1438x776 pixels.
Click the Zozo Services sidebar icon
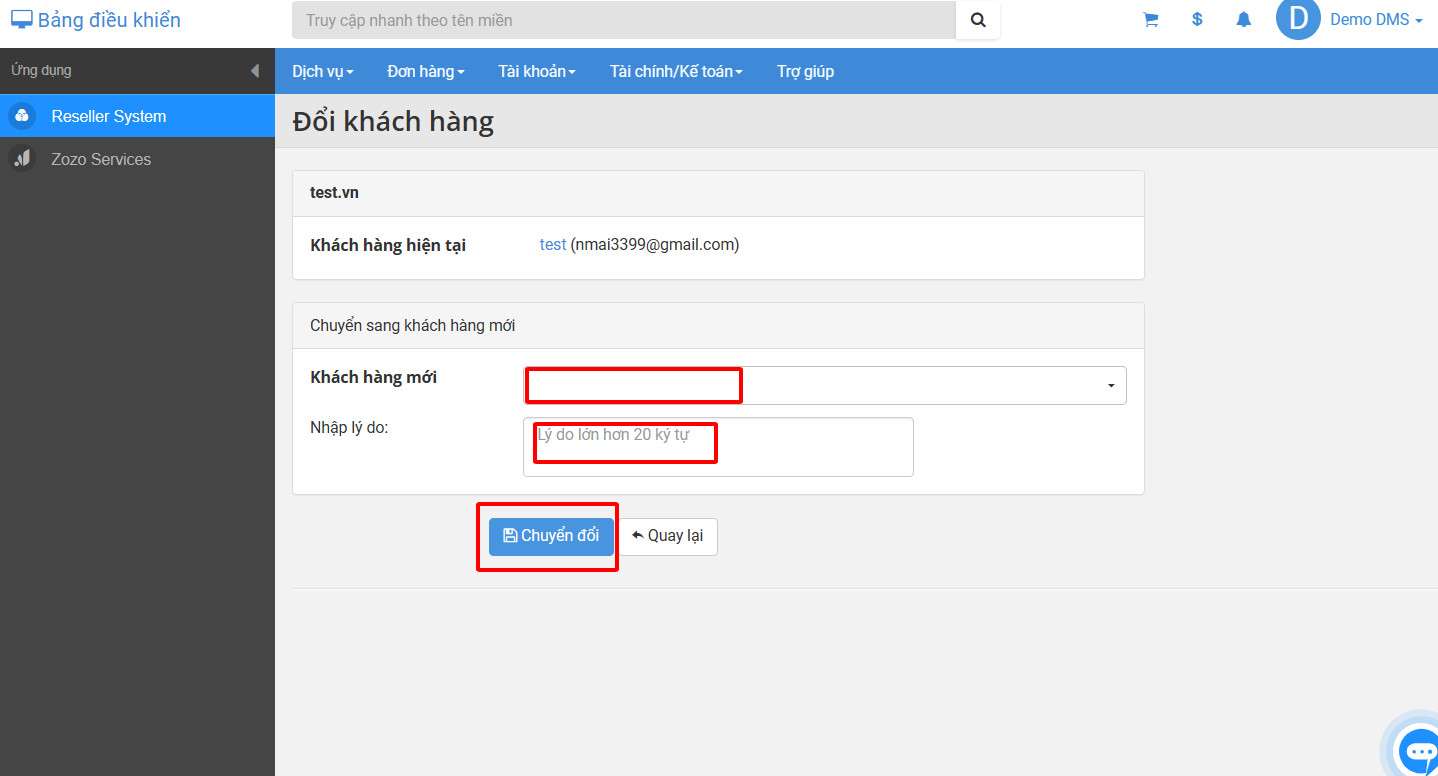coord(22,159)
